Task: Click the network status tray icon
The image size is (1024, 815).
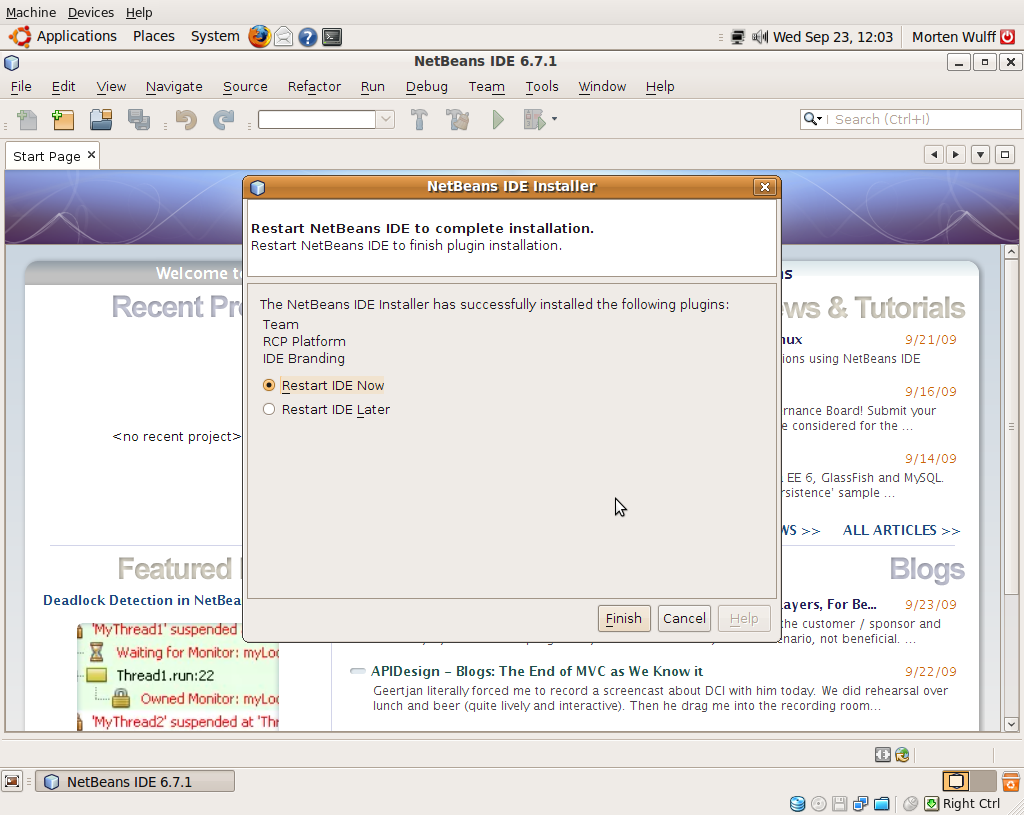Action: coord(737,37)
